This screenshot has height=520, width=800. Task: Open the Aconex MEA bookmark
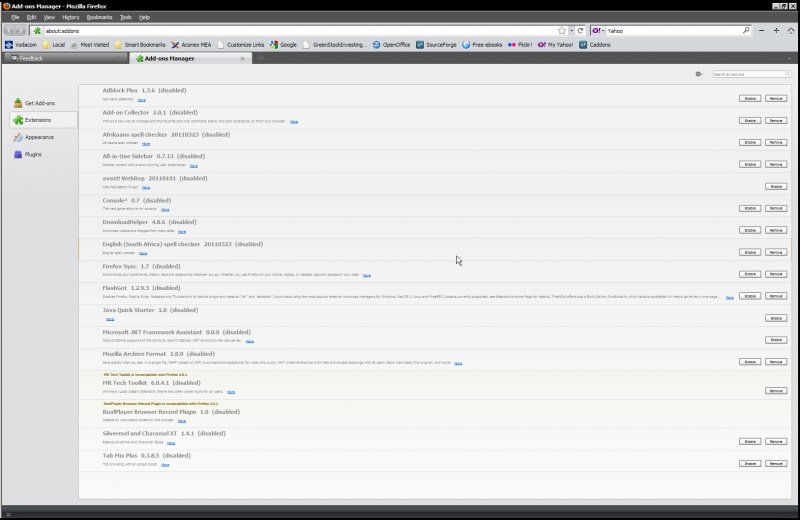point(191,45)
